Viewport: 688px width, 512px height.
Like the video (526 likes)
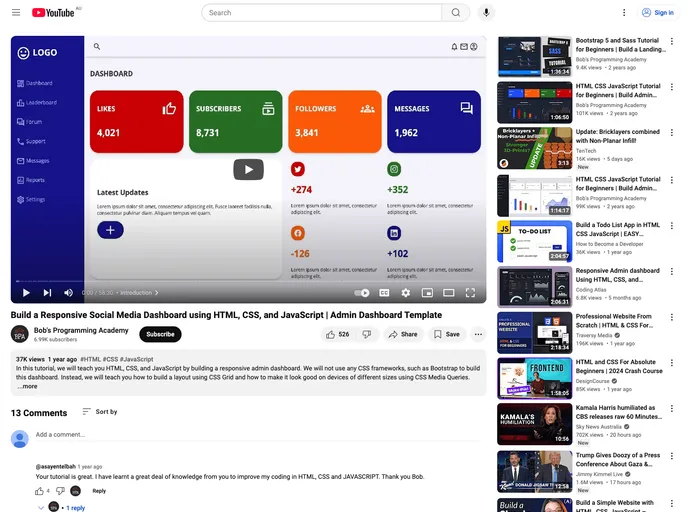[x=337, y=334]
